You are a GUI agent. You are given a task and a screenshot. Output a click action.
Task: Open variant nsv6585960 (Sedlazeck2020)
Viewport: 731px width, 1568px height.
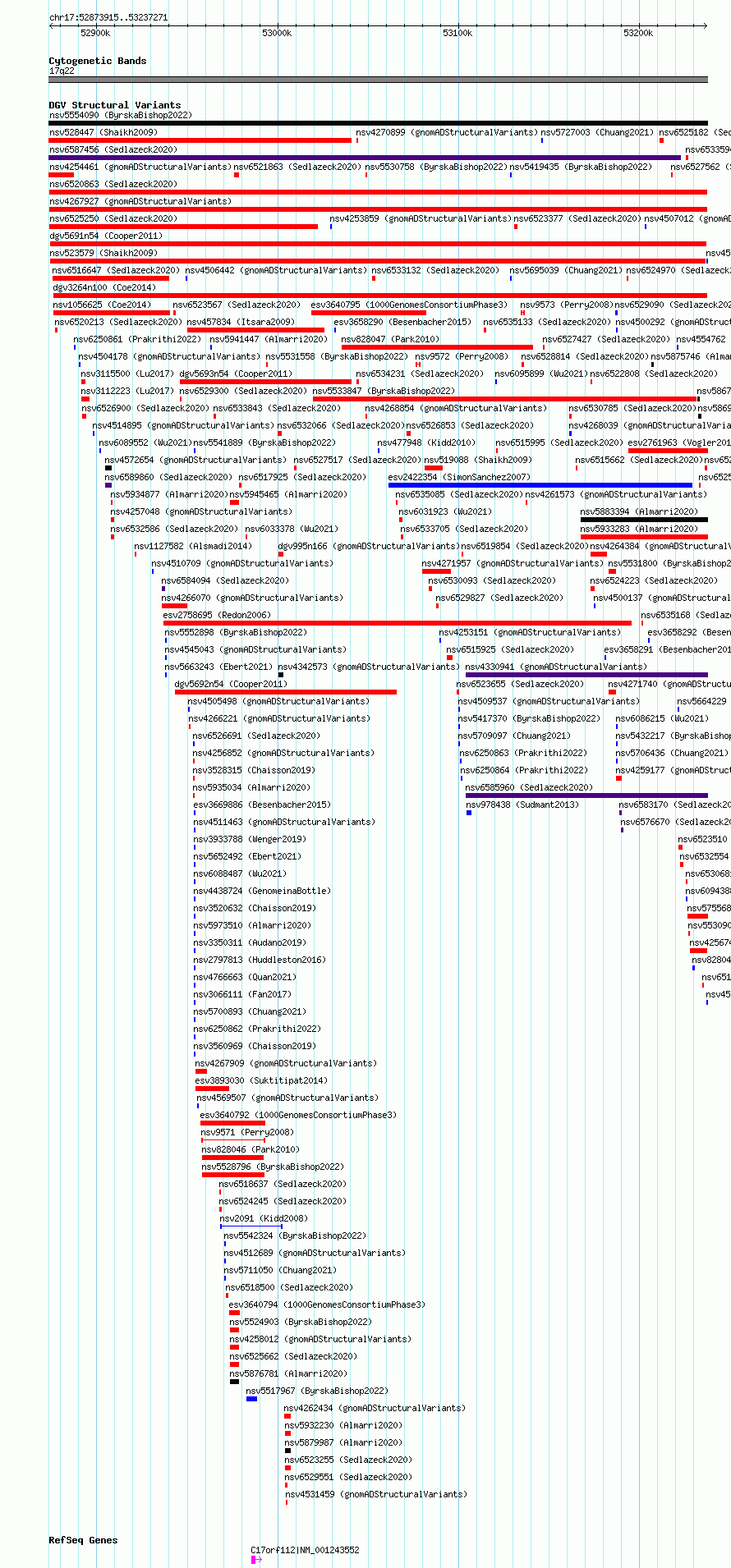pyautogui.click(x=529, y=787)
